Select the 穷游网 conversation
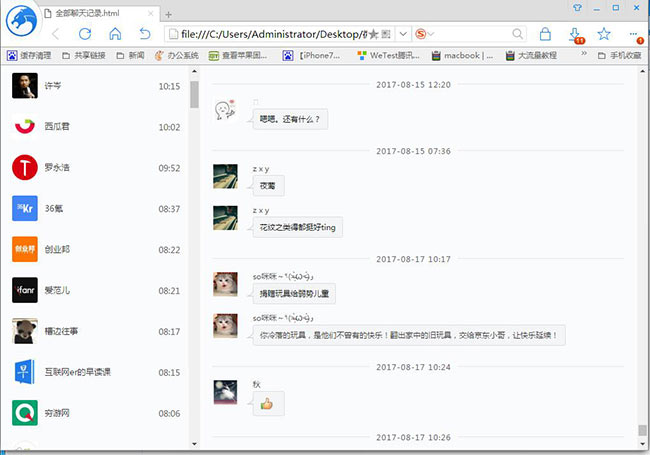650x455 pixels. pos(98,413)
